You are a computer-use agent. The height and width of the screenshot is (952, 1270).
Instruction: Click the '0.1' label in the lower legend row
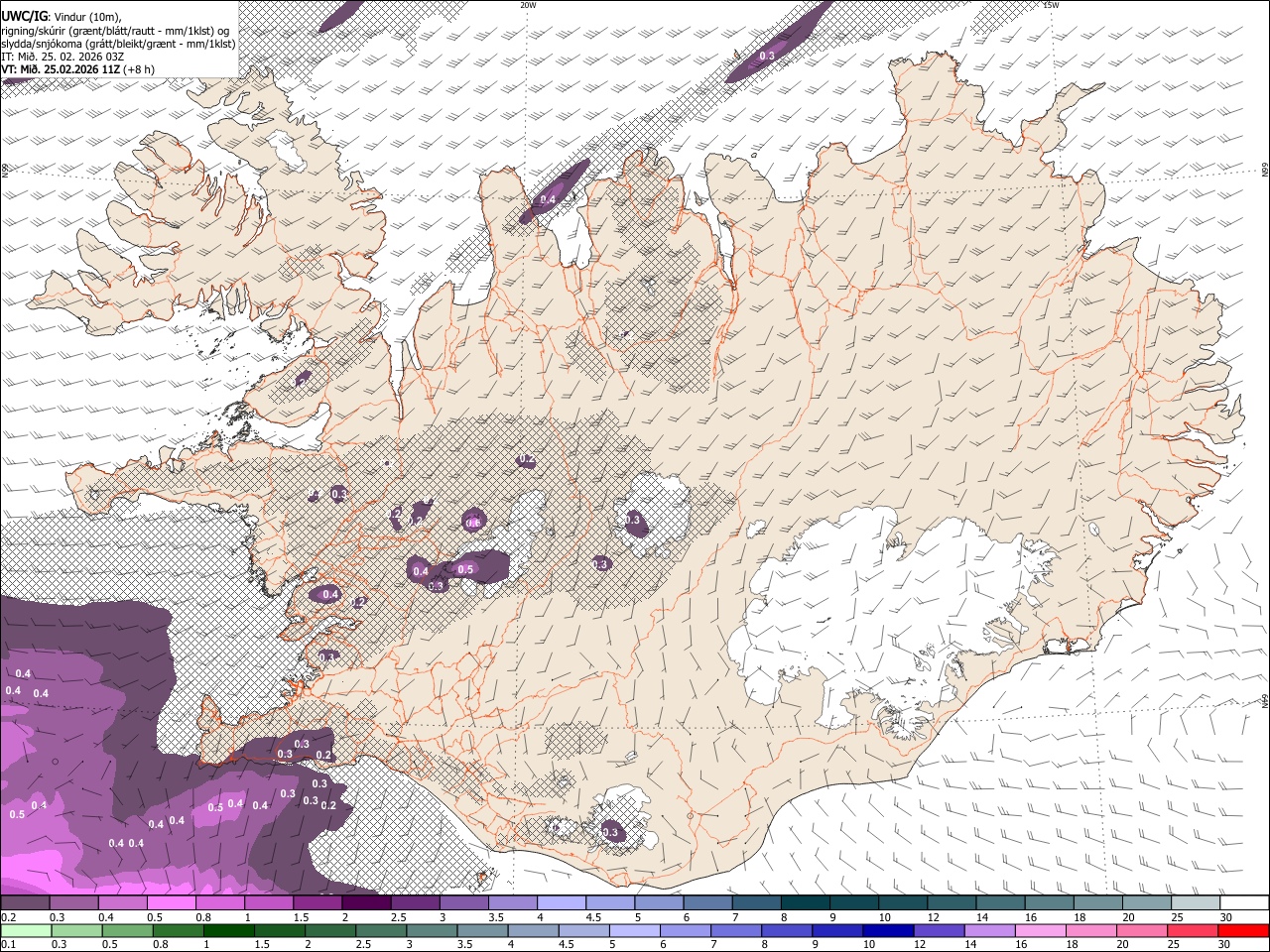pos(8,944)
